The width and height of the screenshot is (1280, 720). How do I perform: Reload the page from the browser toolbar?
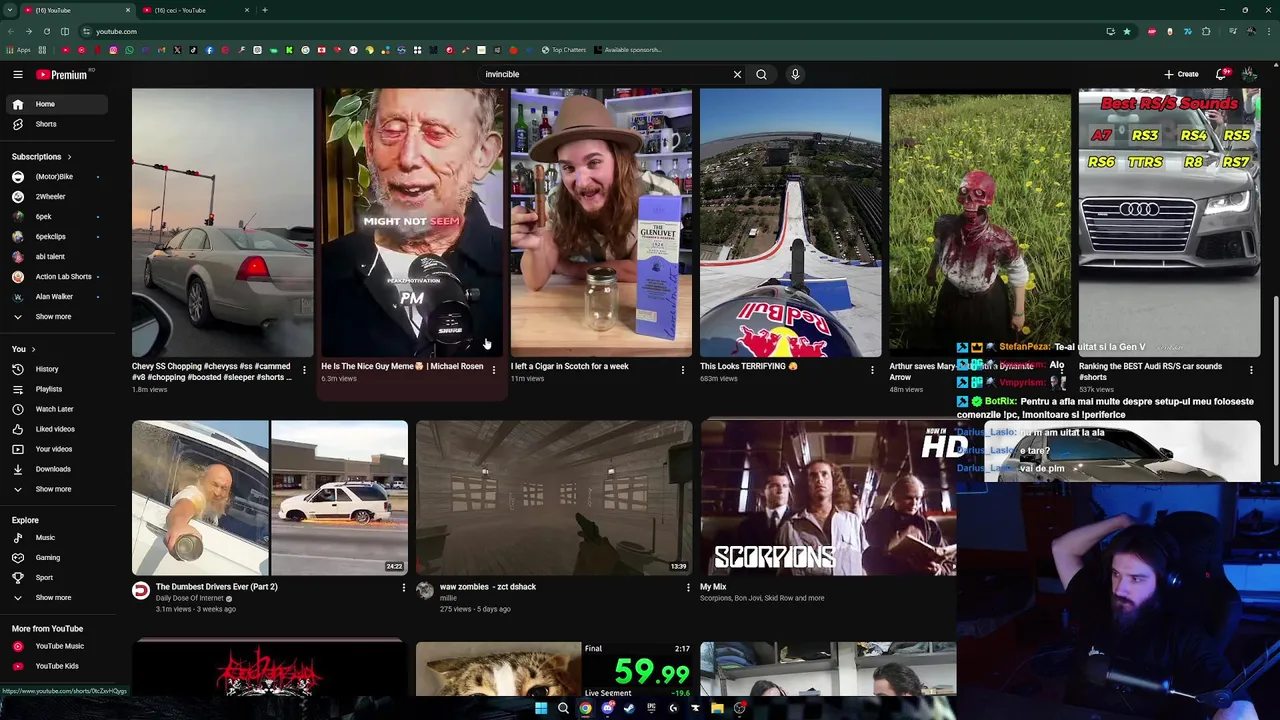[x=46, y=32]
